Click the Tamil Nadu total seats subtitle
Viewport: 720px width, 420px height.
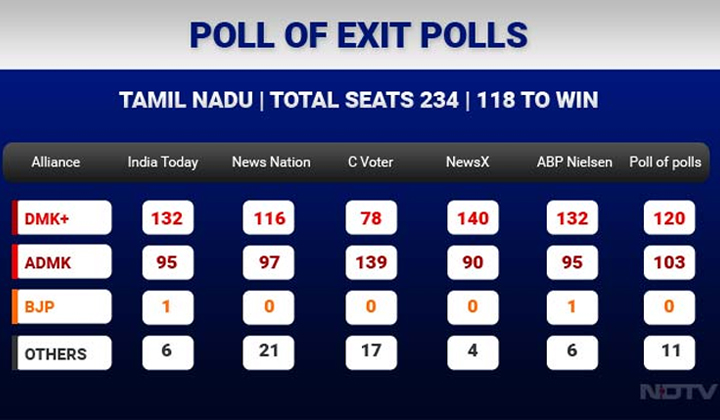tap(359, 100)
